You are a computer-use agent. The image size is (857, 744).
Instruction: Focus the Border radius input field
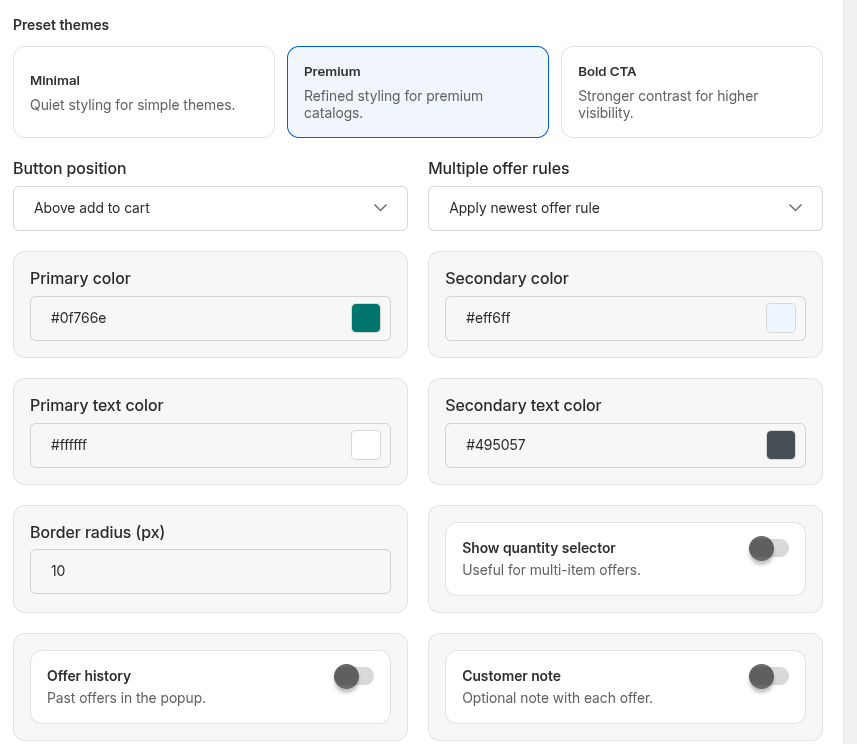point(210,571)
